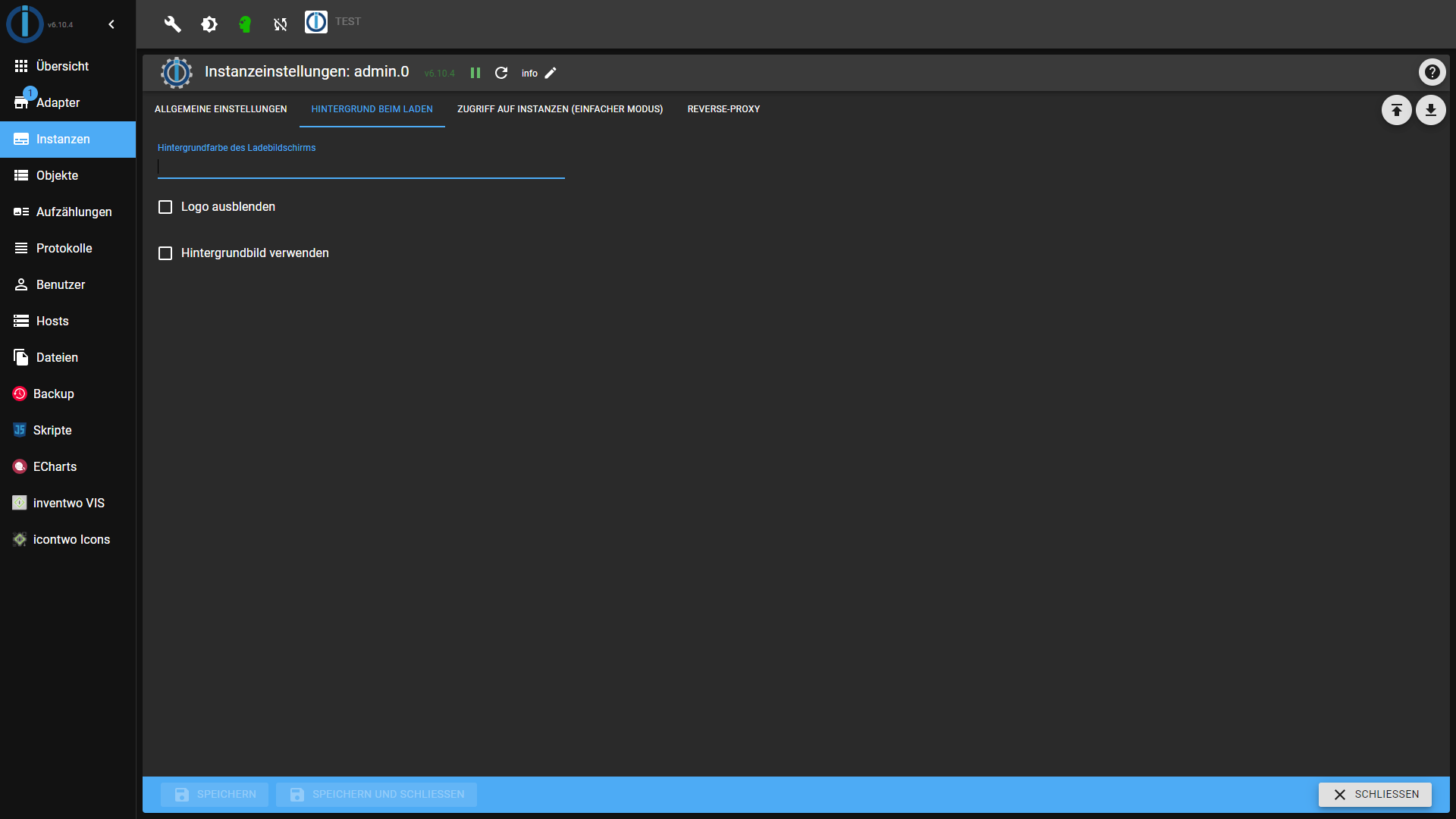Viewport: 1456px width, 819px height.
Task: Click the Speichern button
Action: 215,794
